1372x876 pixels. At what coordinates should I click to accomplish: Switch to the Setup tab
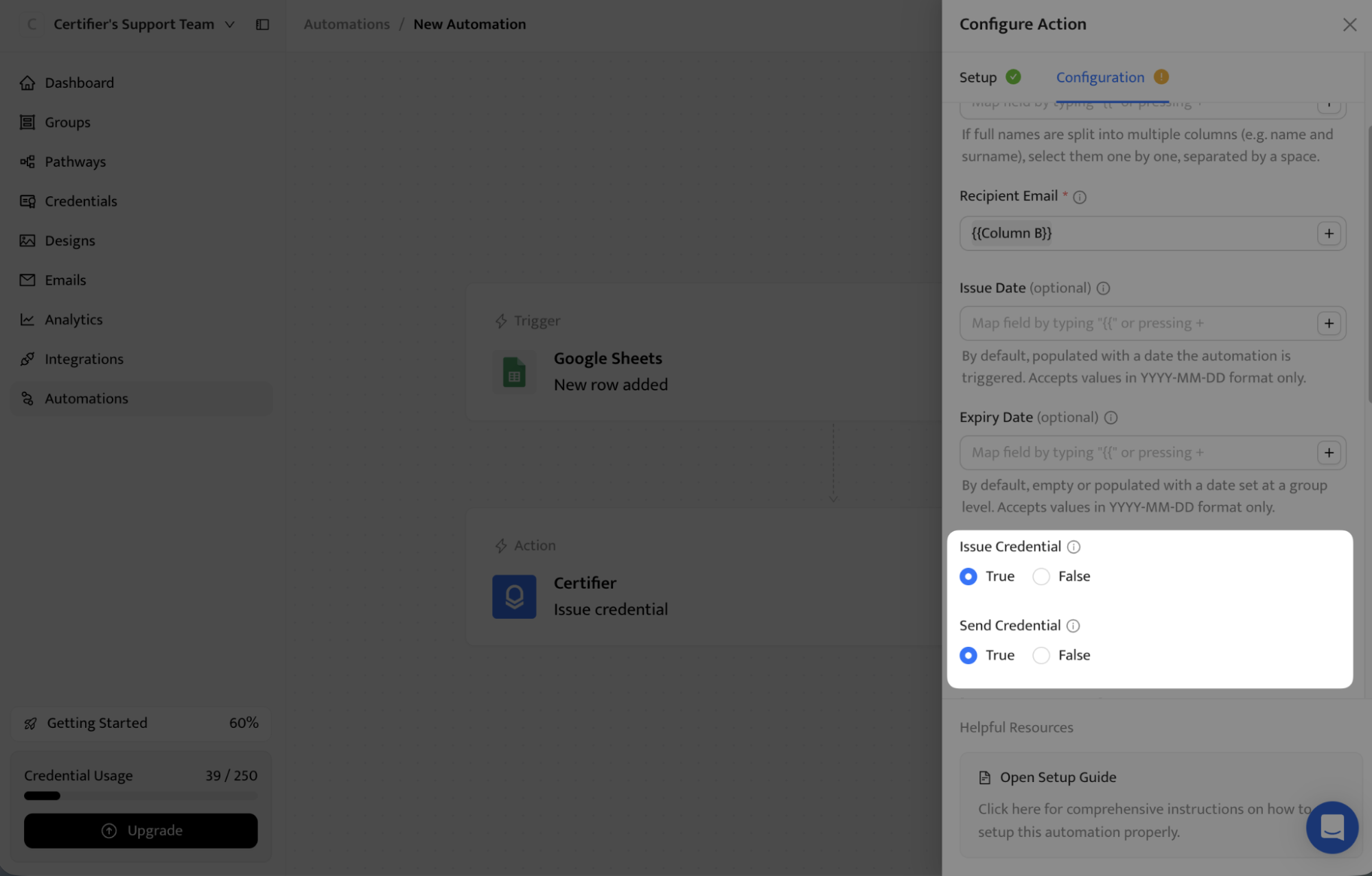click(x=977, y=77)
